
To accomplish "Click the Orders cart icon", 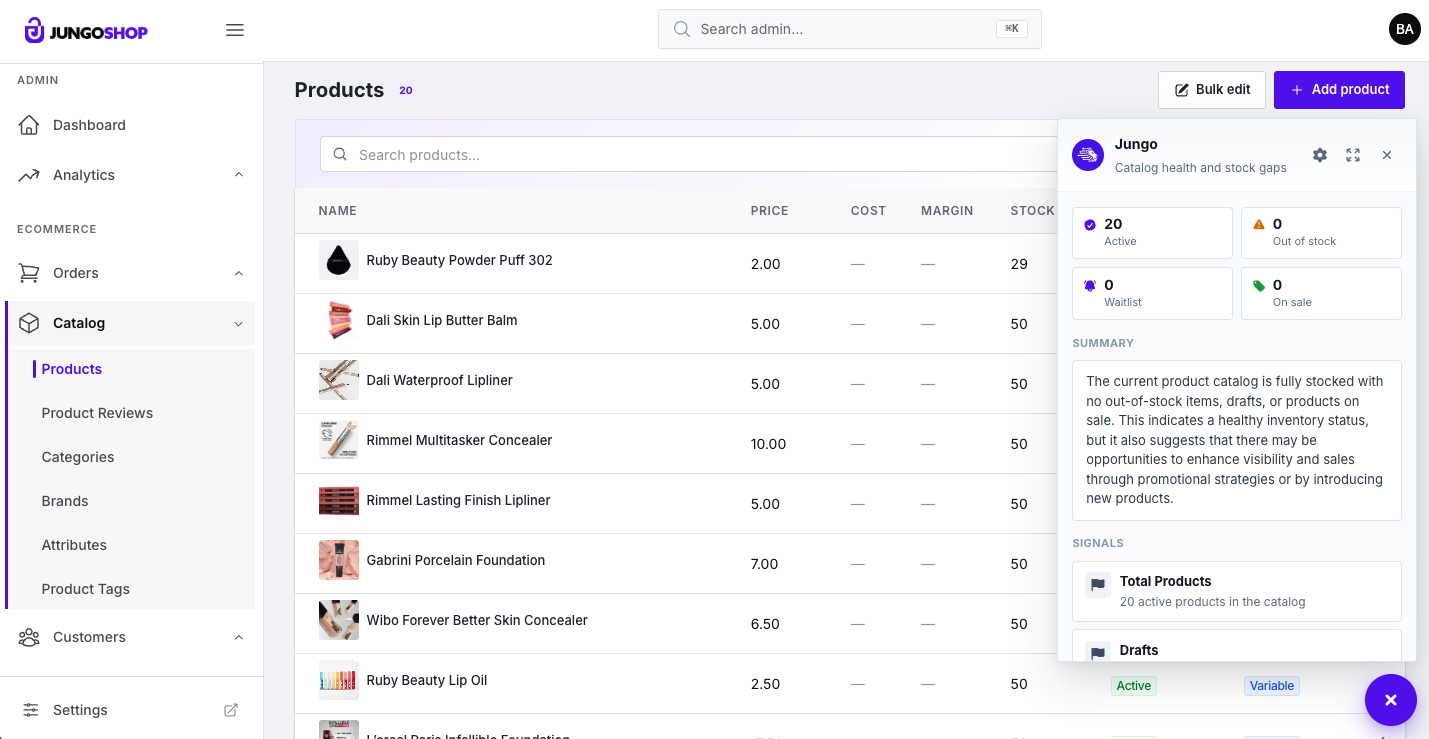I will click(x=29, y=273).
